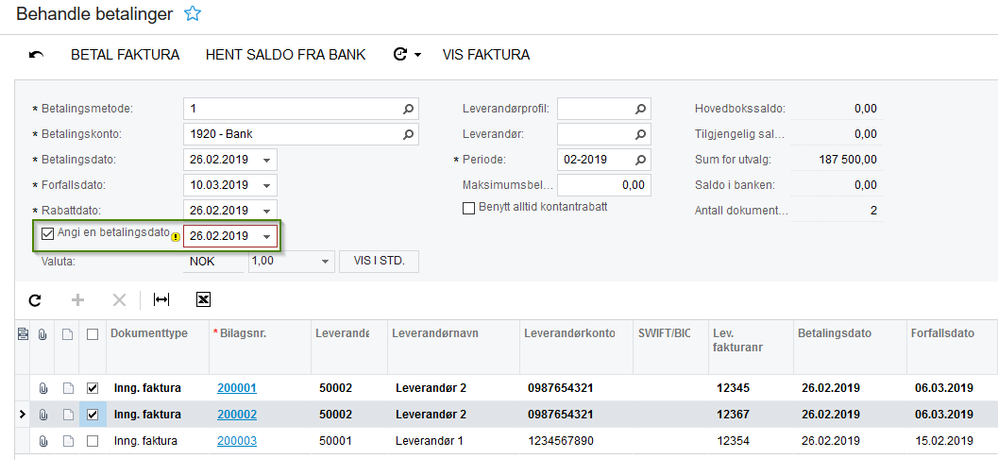Enable Benytt alltid kontantrabatt checkbox
998x460 pixels.
[468, 207]
